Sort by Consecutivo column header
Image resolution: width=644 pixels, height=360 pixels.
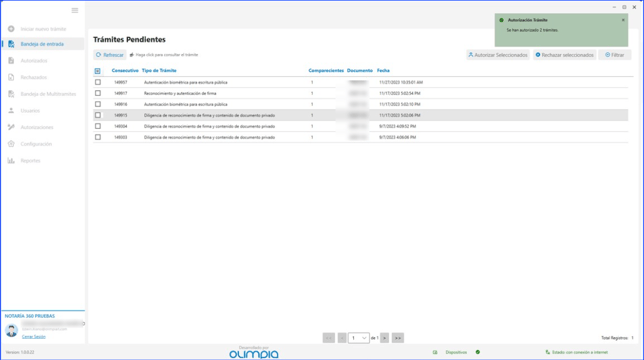click(x=125, y=71)
